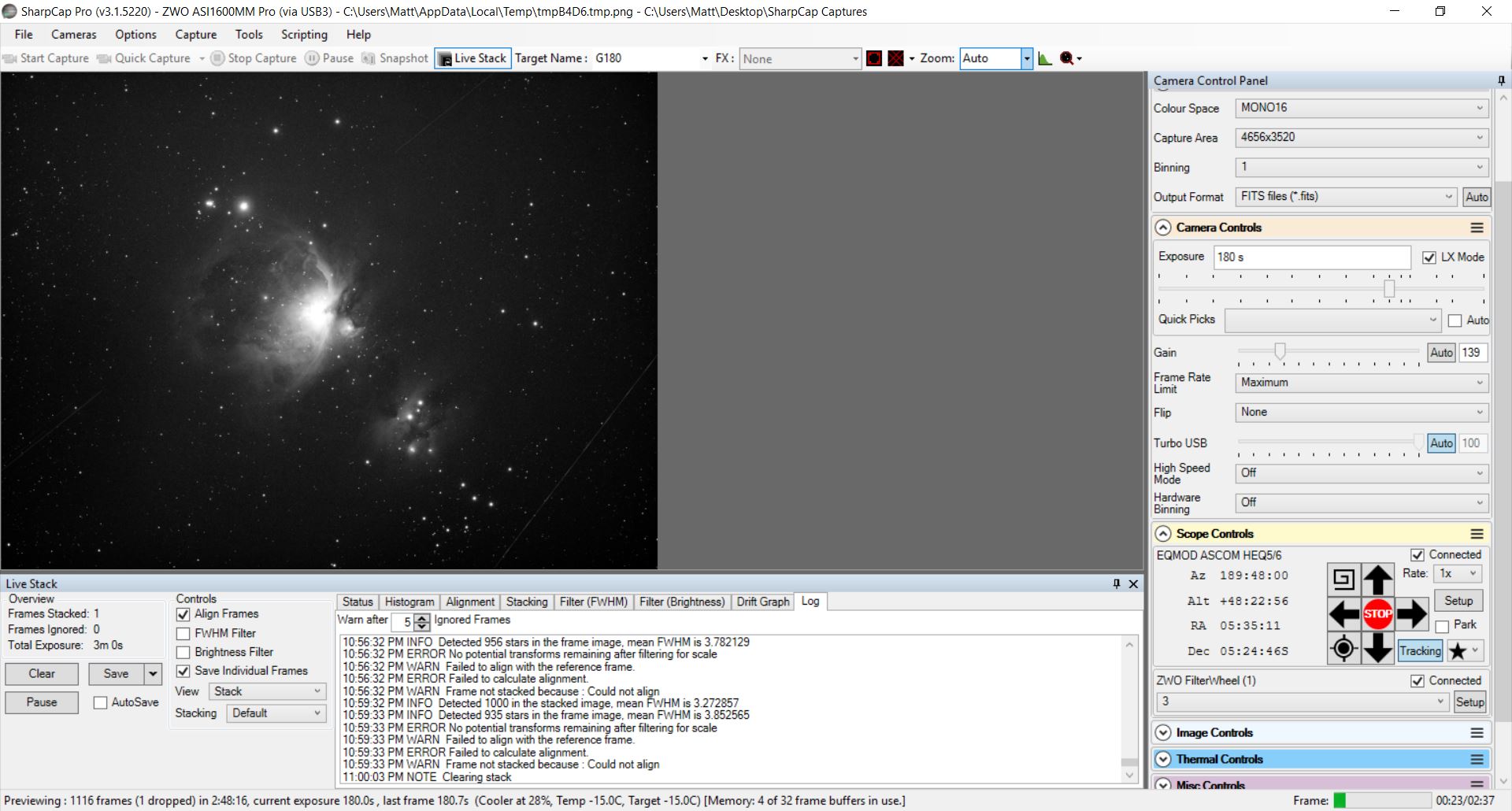1512x811 pixels.
Task: Enable the Brightness Filter checkbox
Action: click(183, 653)
